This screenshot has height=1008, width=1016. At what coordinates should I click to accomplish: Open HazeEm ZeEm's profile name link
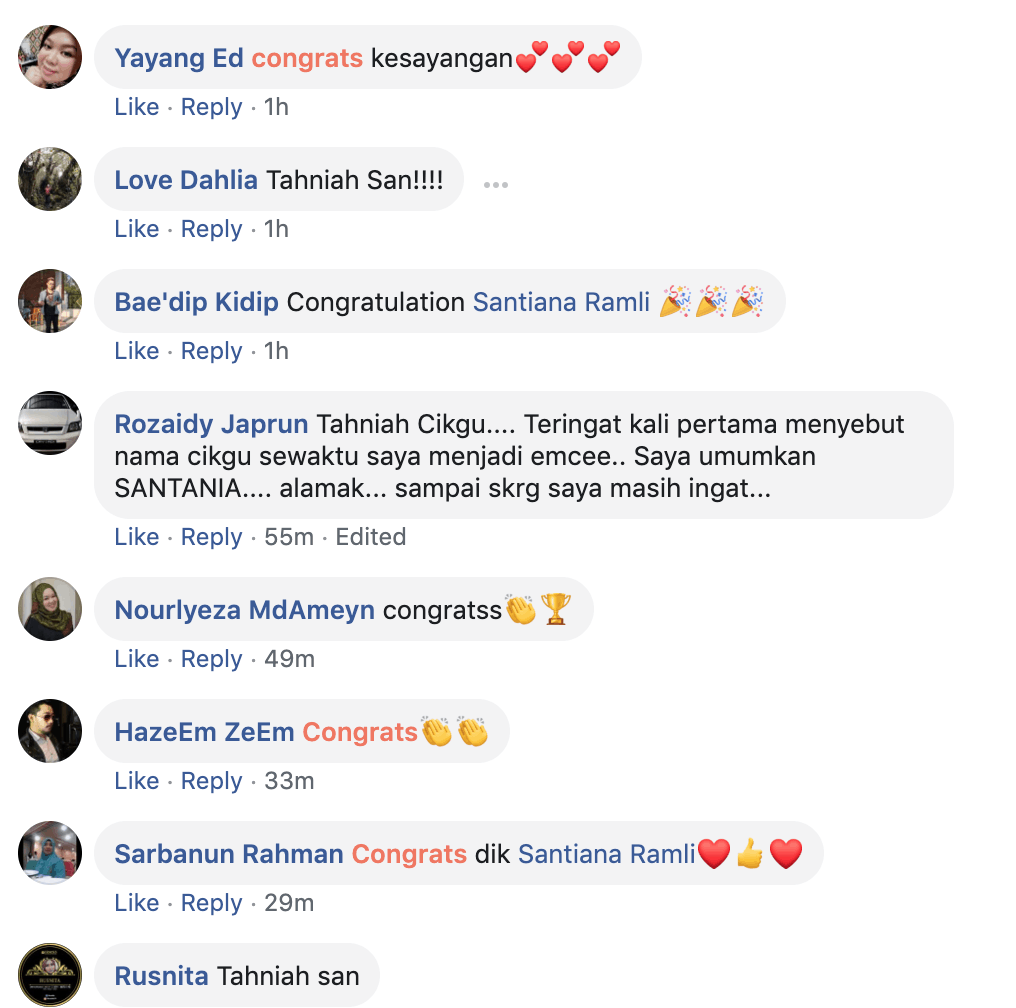pos(204,732)
